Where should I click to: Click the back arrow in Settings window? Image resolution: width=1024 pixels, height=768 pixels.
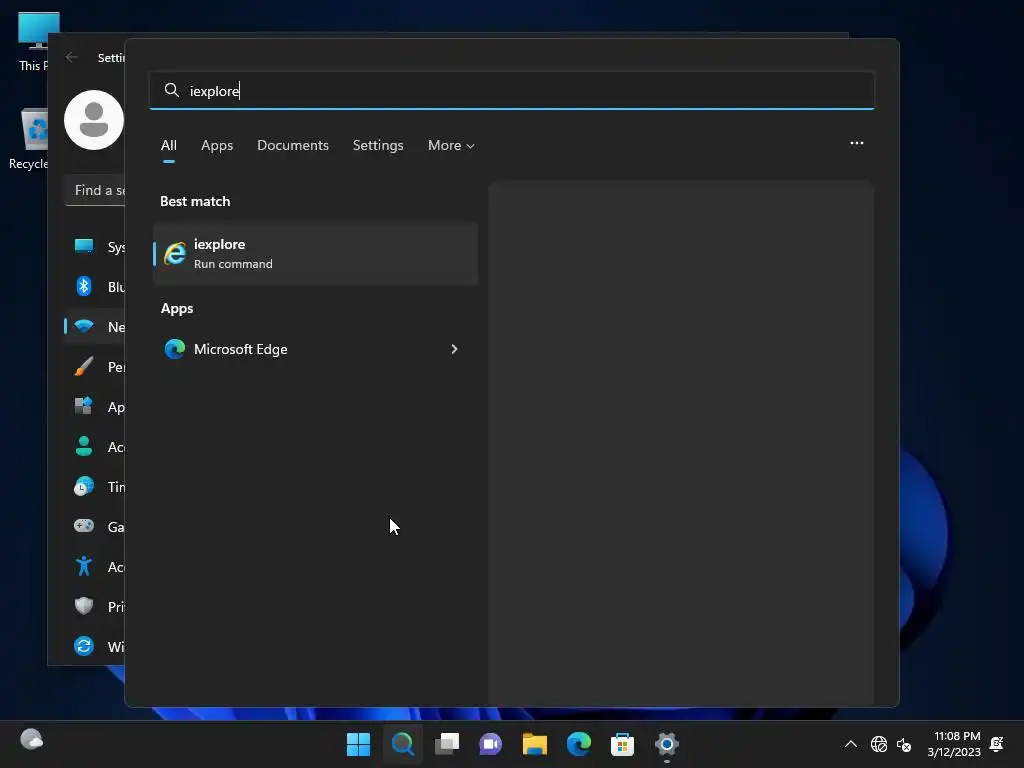click(x=72, y=57)
